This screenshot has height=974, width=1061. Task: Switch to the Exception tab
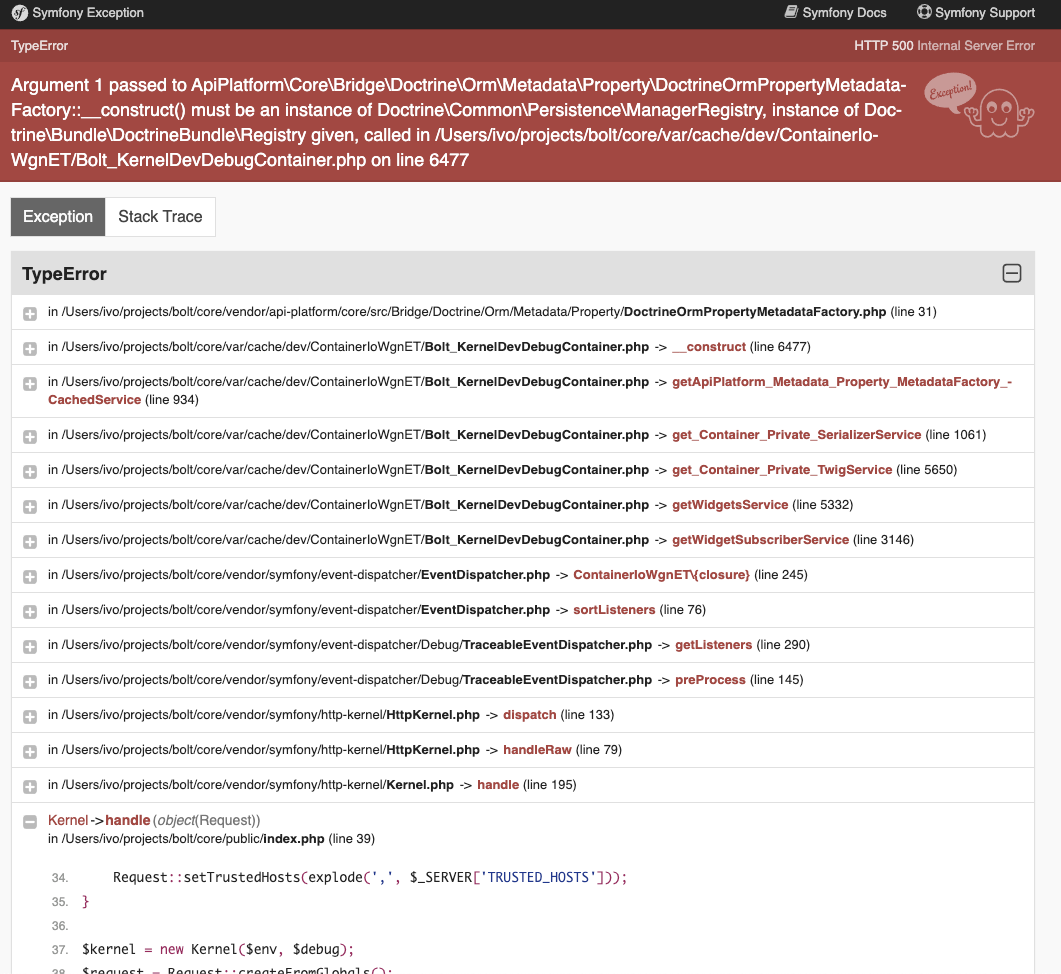[x=58, y=217]
